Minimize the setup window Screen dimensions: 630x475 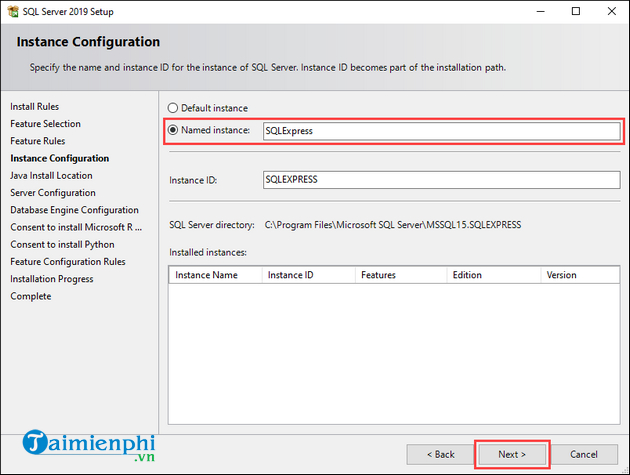click(x=540, y=11)
